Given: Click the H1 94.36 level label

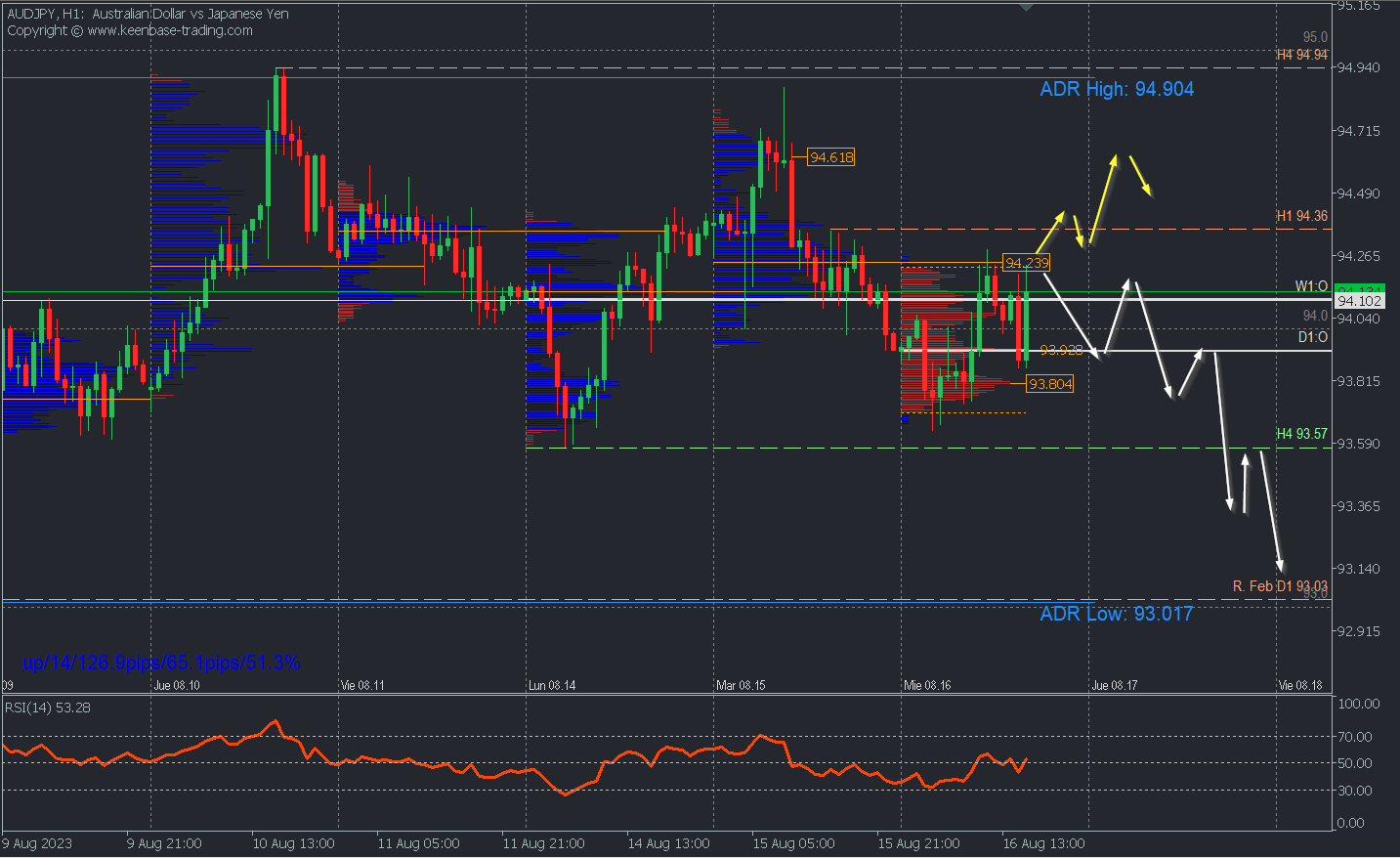Looking at the screenshot, I should 1302,216.
